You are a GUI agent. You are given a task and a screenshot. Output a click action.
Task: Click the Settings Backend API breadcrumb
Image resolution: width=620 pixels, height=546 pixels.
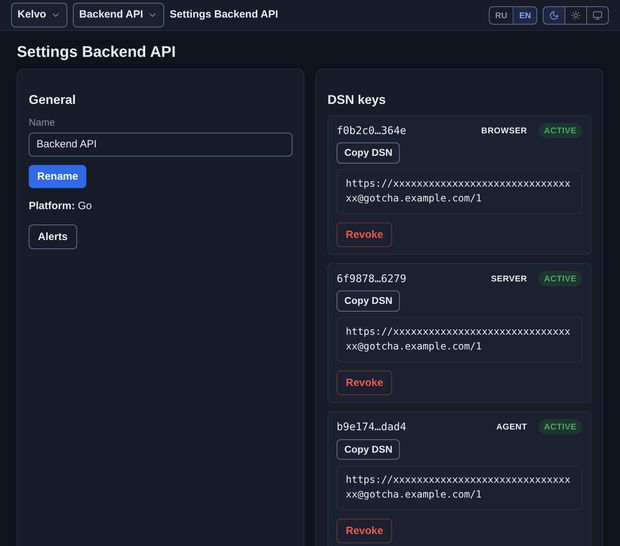[224, 14]
